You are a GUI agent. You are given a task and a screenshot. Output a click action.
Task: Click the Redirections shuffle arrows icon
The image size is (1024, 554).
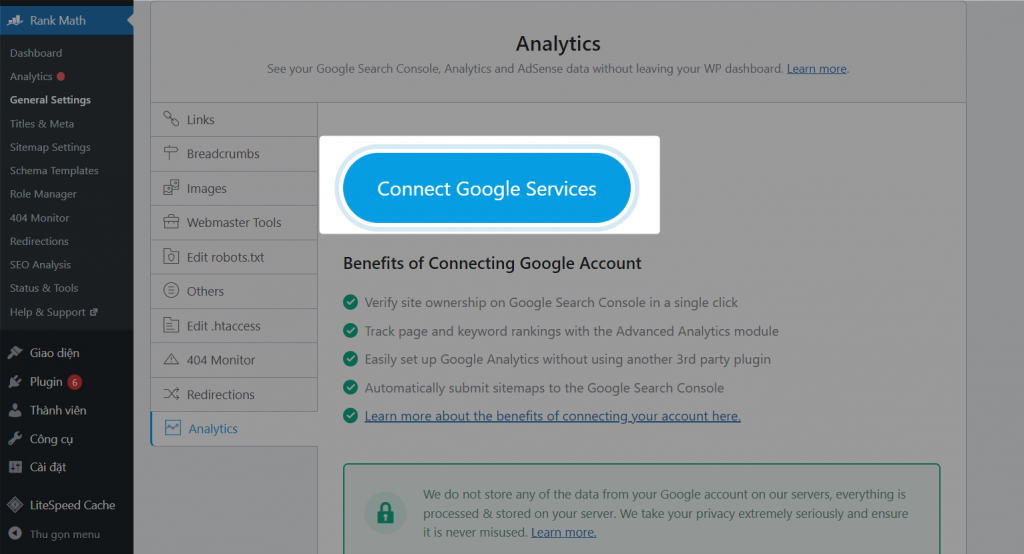pyautogui.click(x=171, y=393)
